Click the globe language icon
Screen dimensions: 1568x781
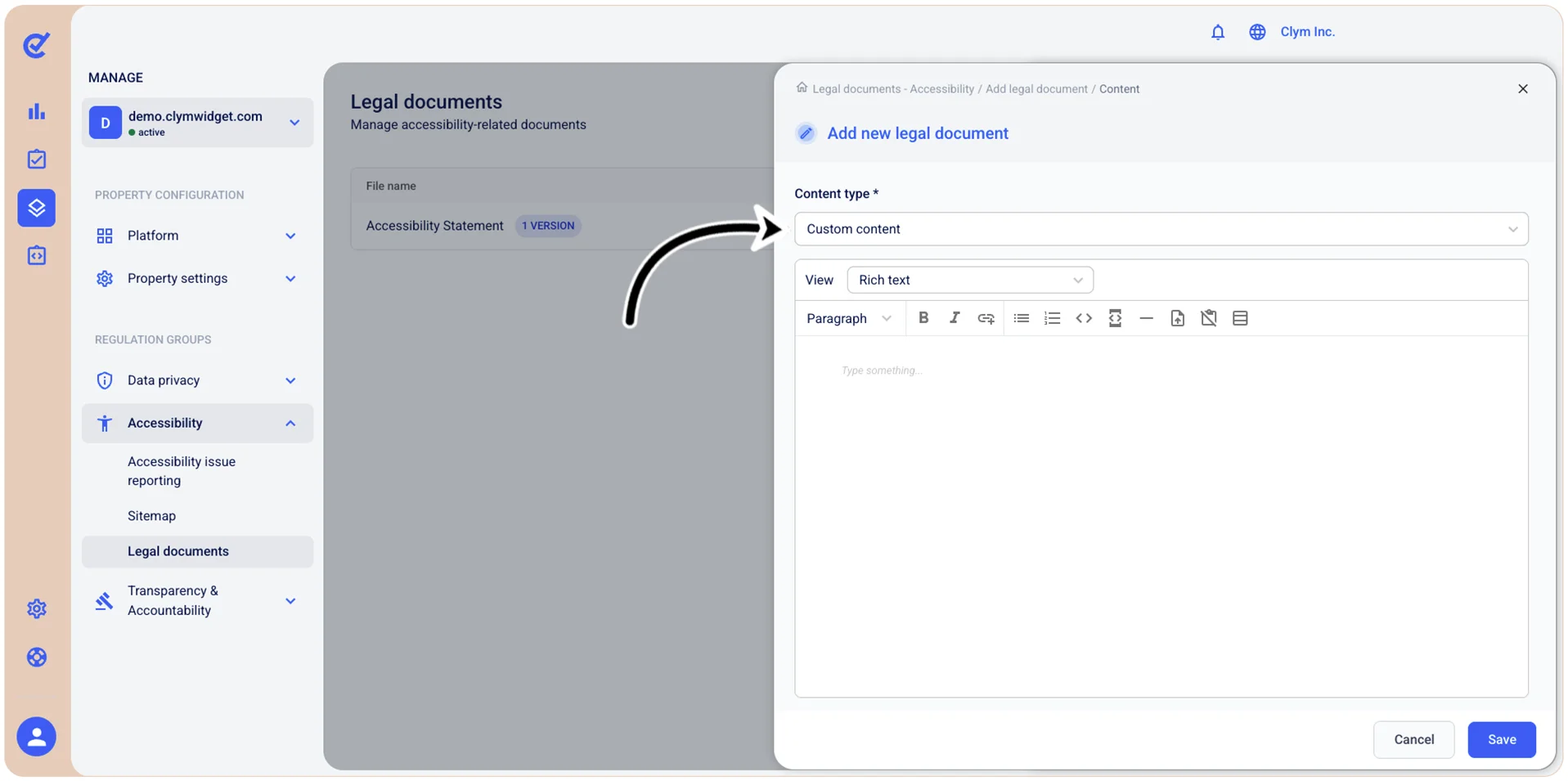click(x=1257, y=32)
